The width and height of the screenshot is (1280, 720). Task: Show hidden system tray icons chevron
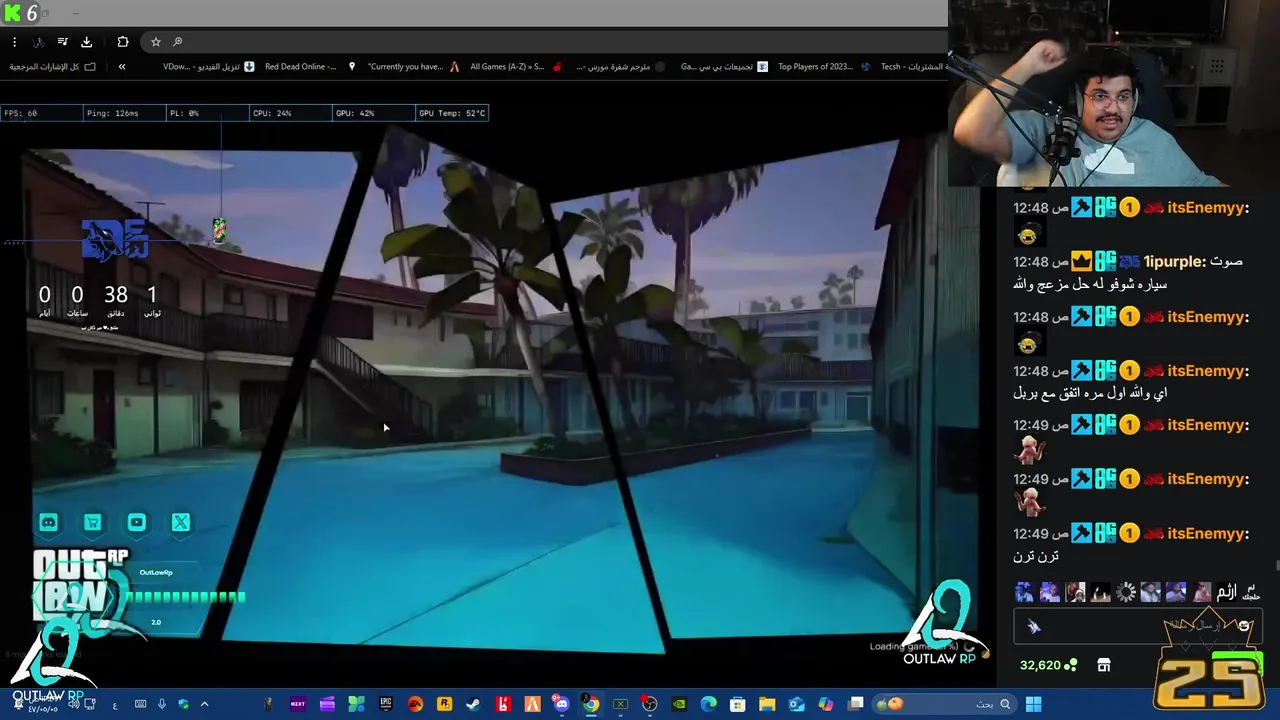click(204, 704)
